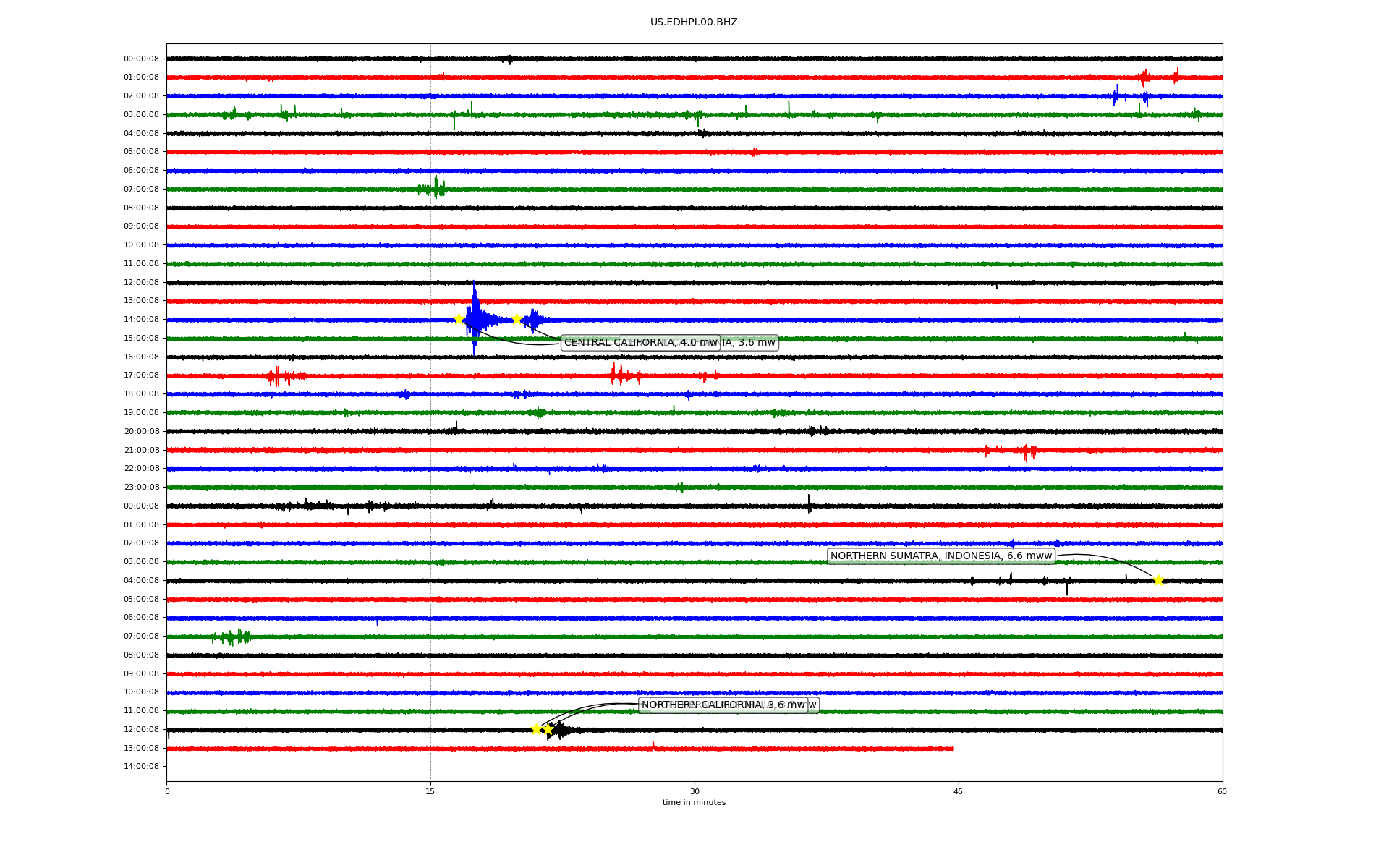This screenshot has width=1389, height=868.
Task: Click the 60 tick on x-axis
Action: coord(1221,791)
